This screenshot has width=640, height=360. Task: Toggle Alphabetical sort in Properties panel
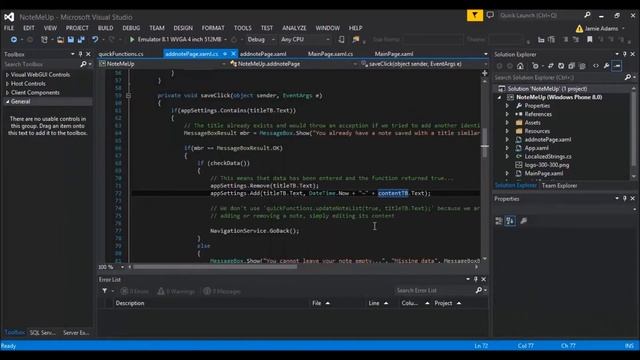click(510, 221)
